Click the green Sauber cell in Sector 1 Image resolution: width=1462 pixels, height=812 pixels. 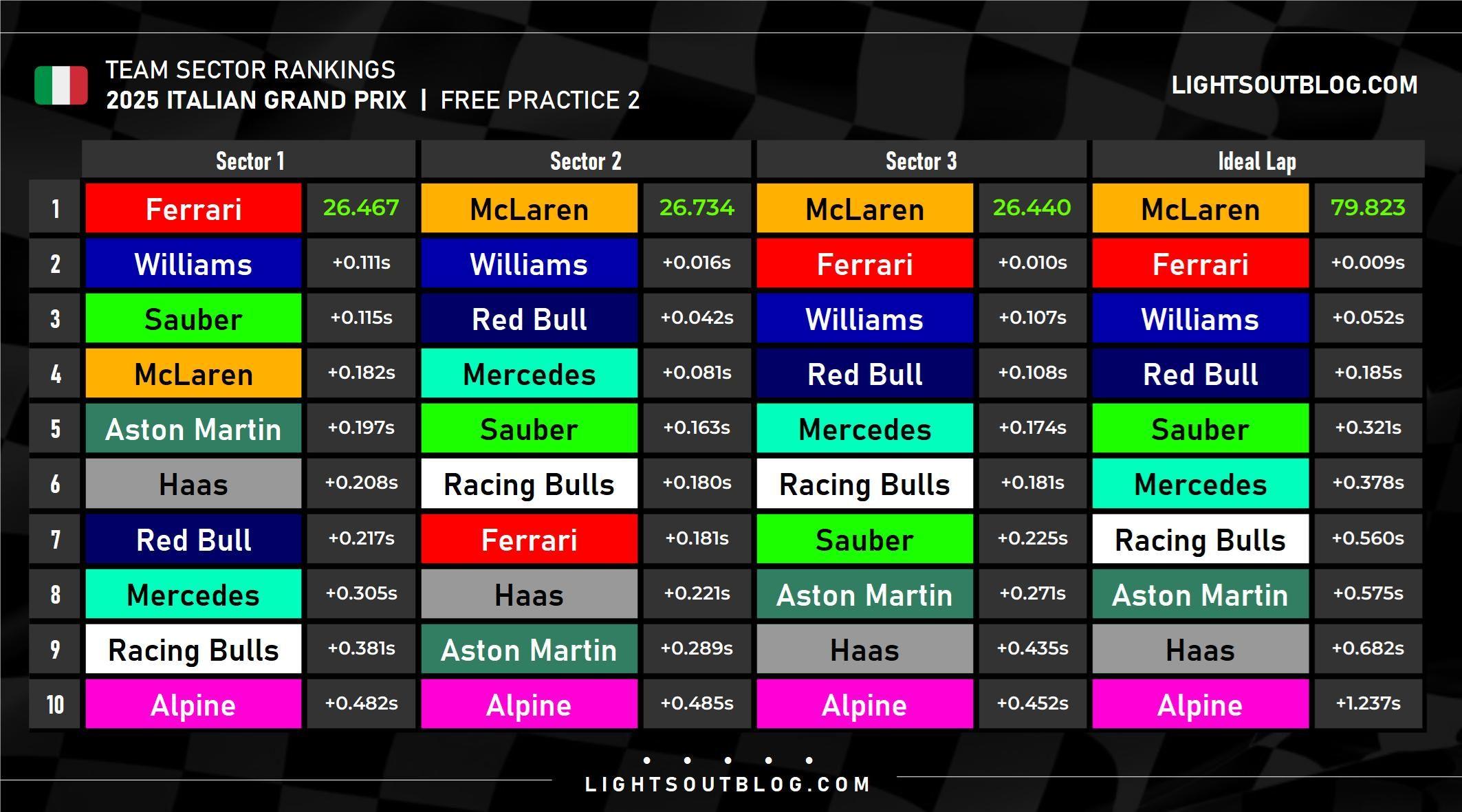(x=193, y=318)
